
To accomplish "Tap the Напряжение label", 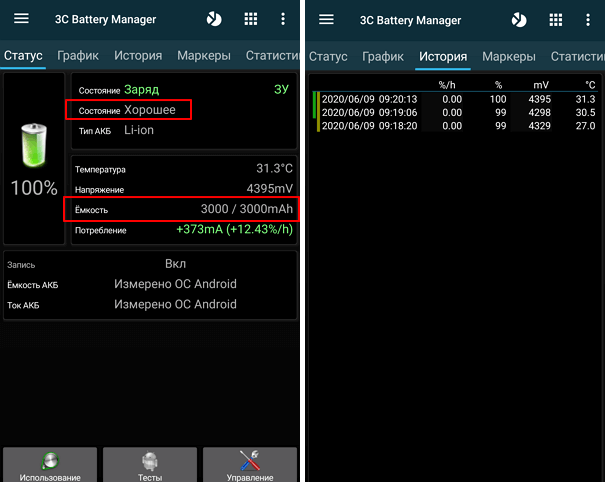I will pos(99,190).
